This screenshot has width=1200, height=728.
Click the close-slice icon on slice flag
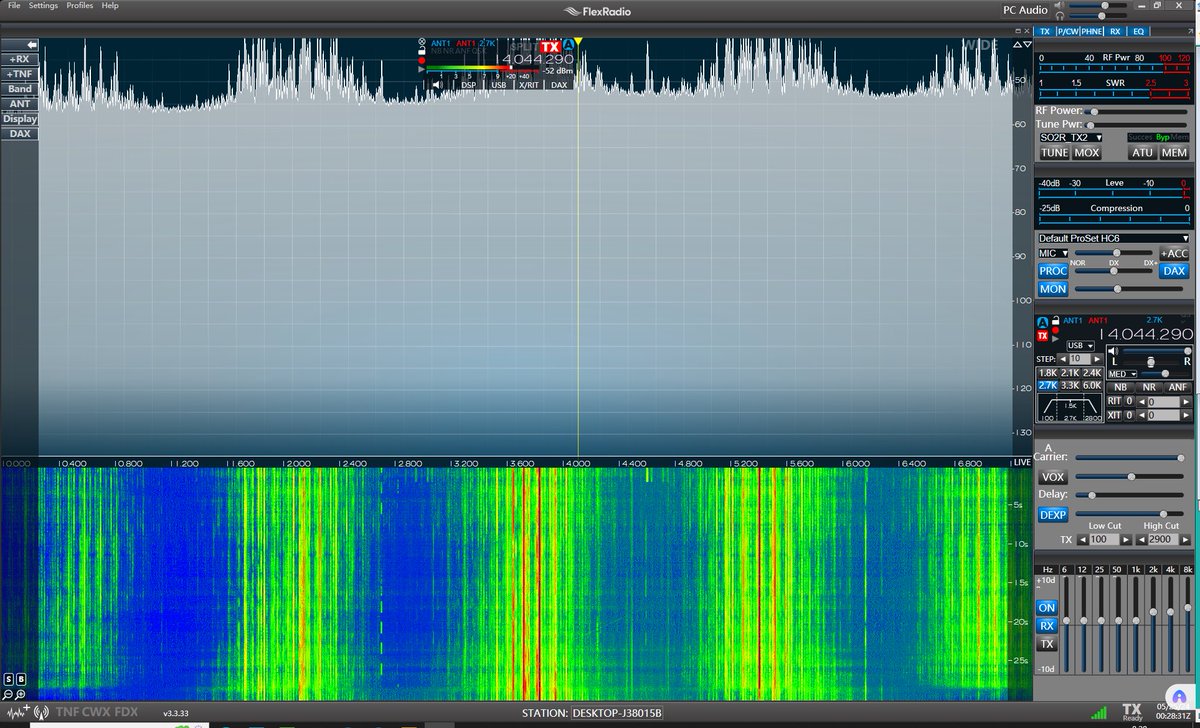422,43
